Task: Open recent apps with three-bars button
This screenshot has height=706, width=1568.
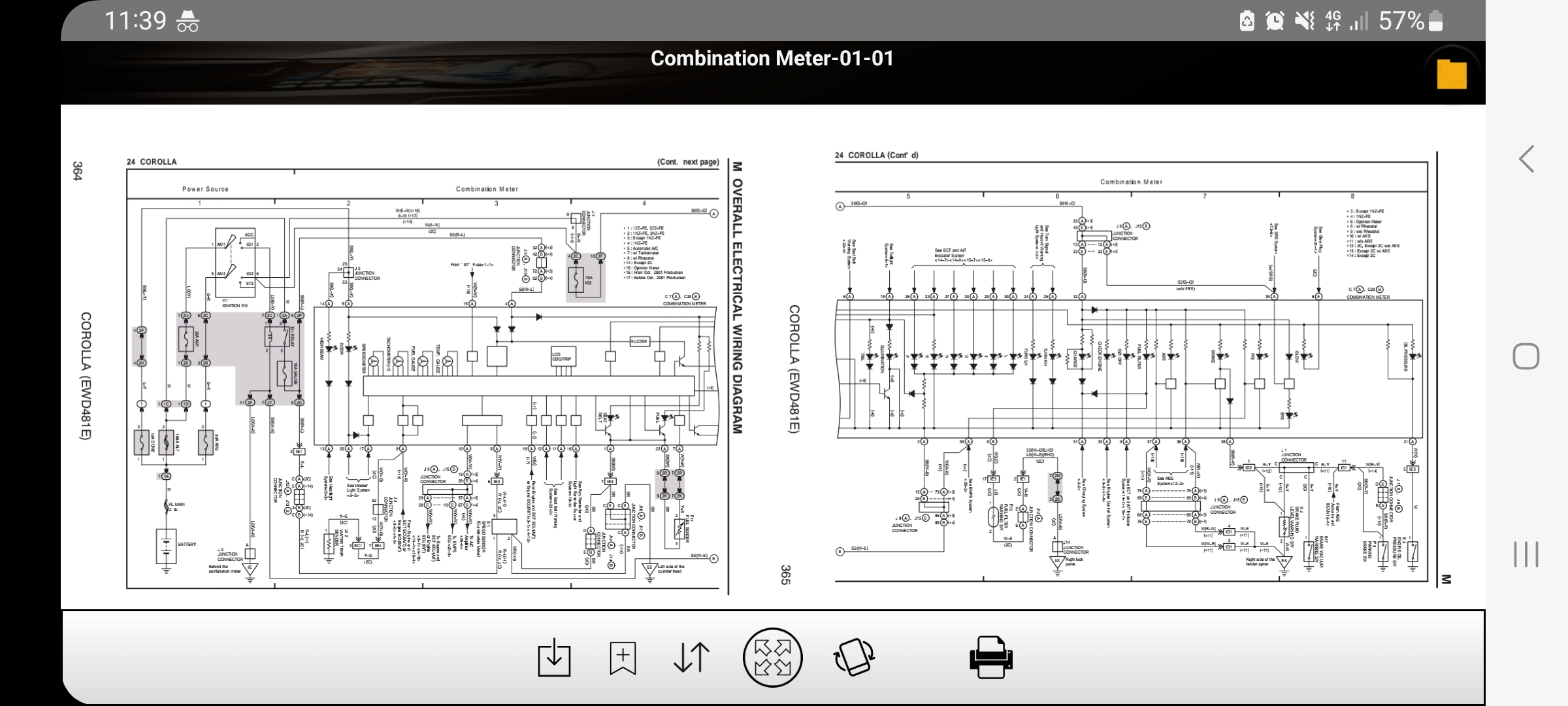Action: coord(1526,554)
